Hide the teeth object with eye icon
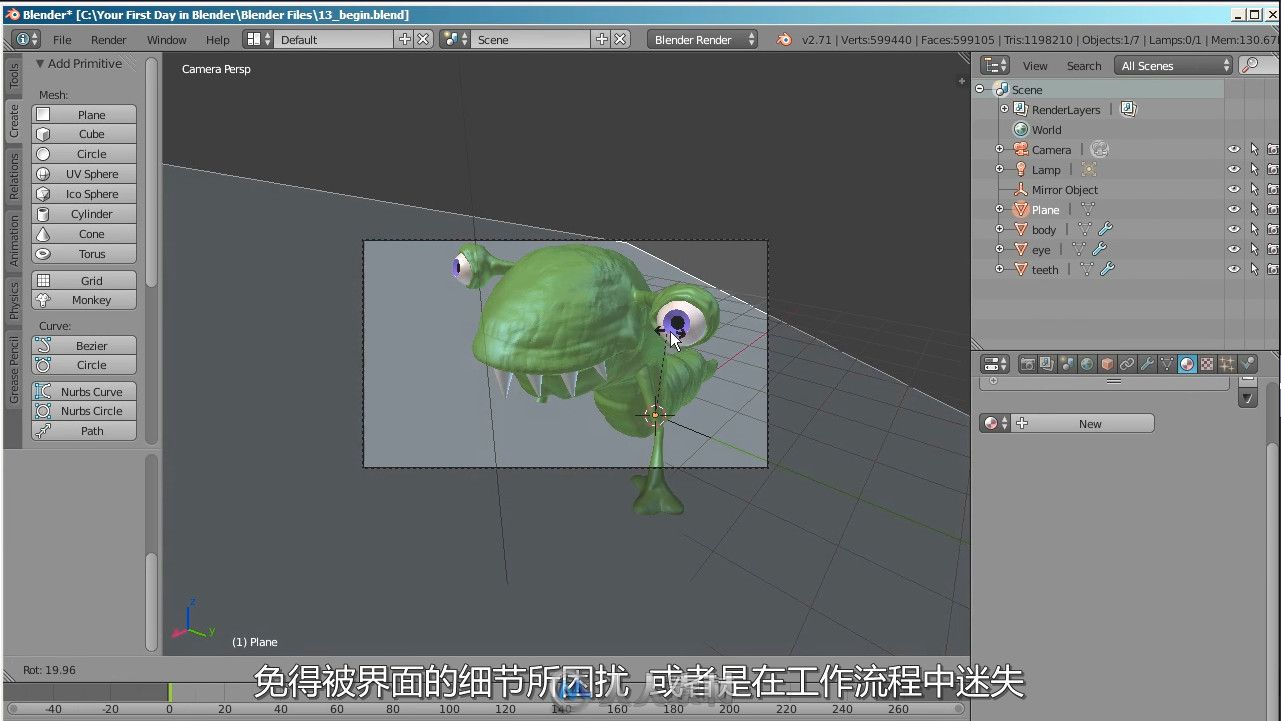 pos(1234,269)
